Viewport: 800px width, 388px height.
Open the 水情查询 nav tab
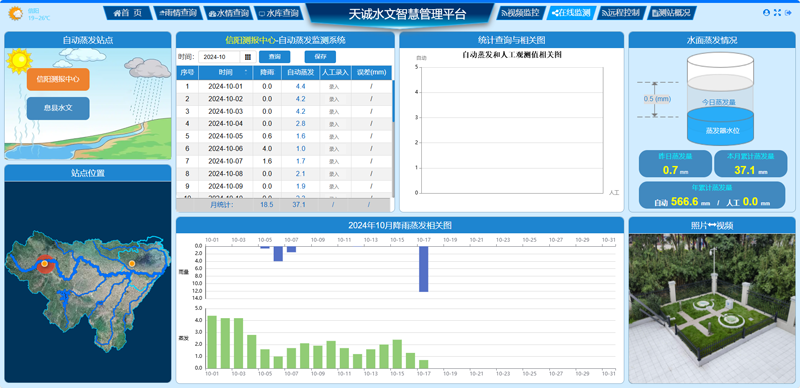point(228,13)
